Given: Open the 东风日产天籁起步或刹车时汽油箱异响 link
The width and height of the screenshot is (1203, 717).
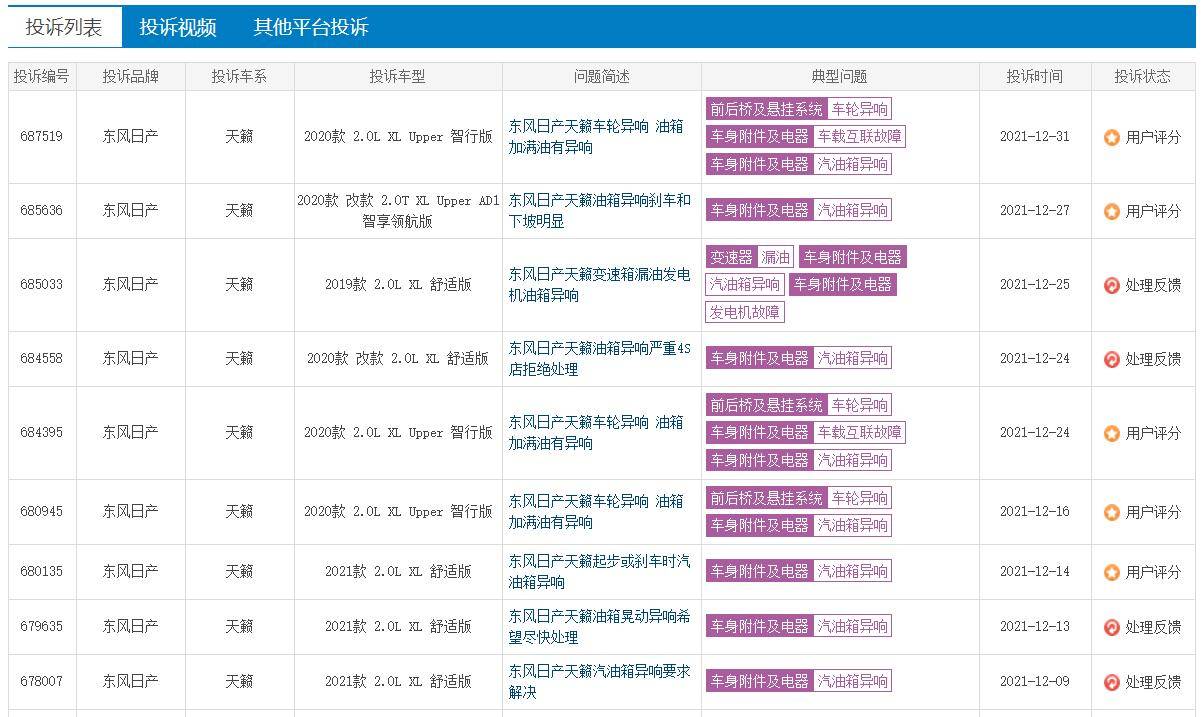Looking at the screenshot, I should (599, 572).
